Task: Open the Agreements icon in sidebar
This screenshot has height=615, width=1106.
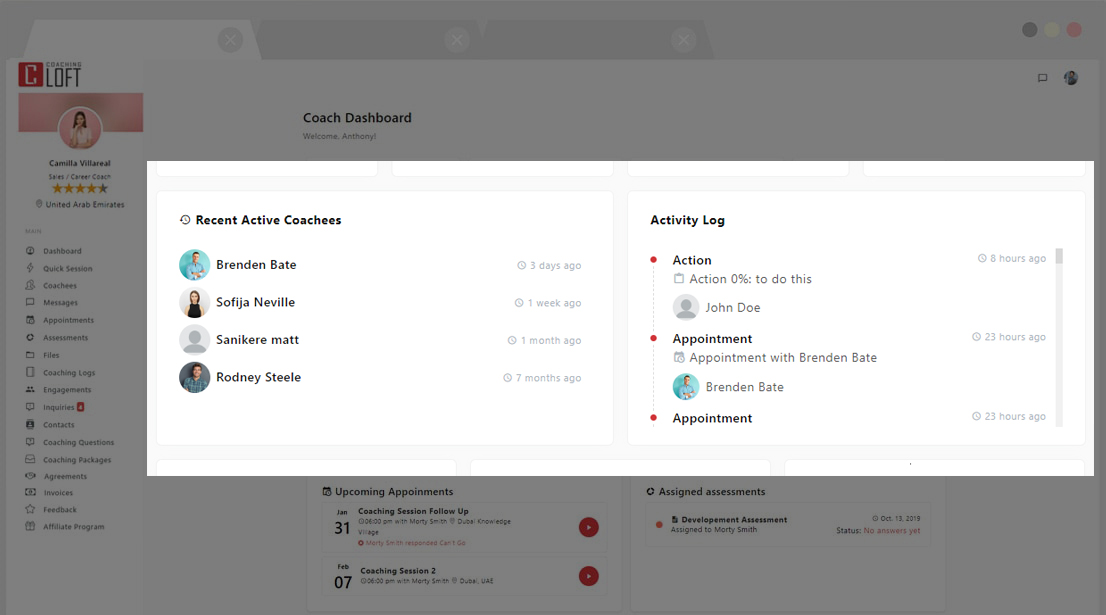Action: 32,476
